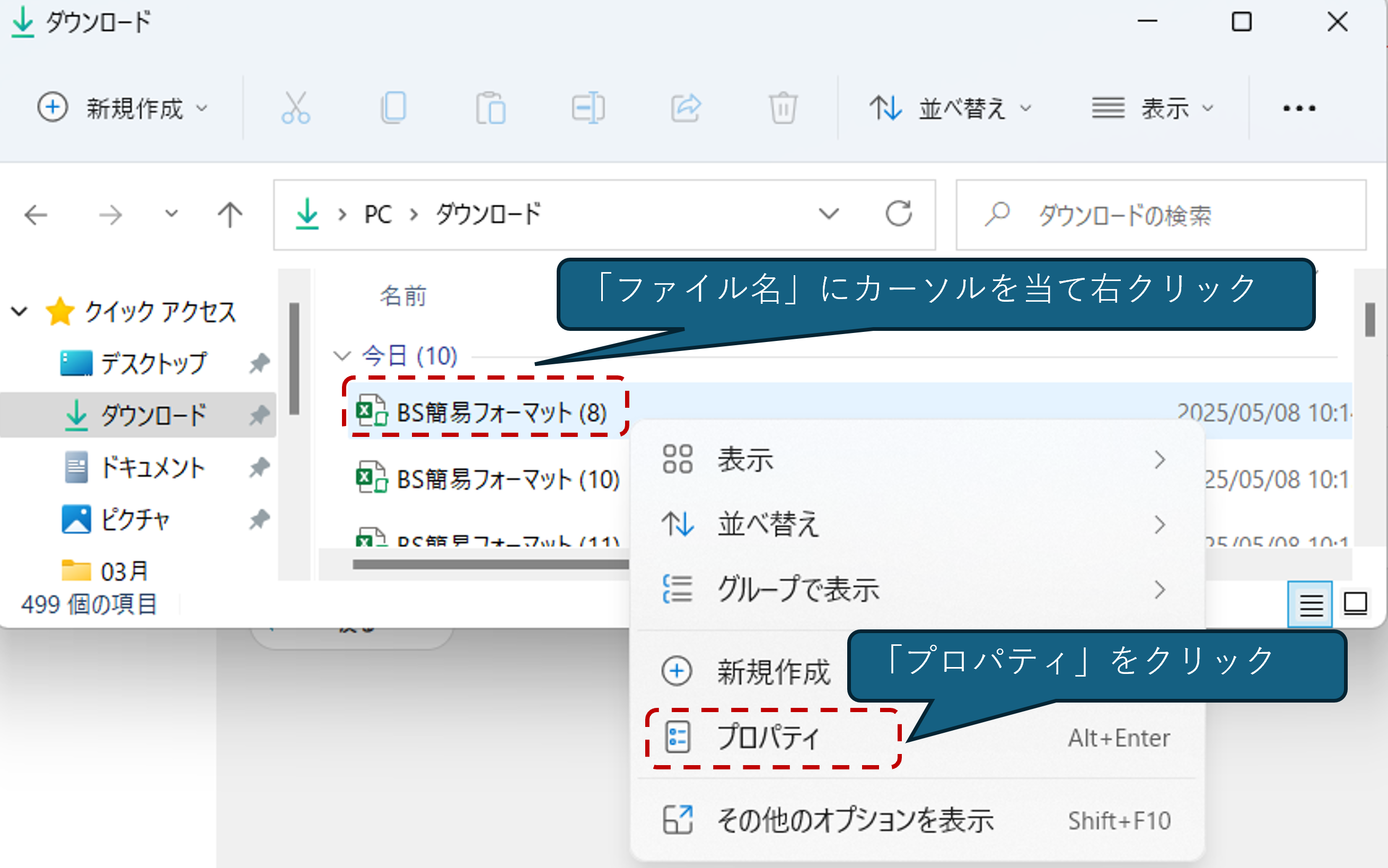The height and width of the screenshot is (868, 1388).
Task: Collapse the 今日 (10) file group
Action: click(342, 356)
